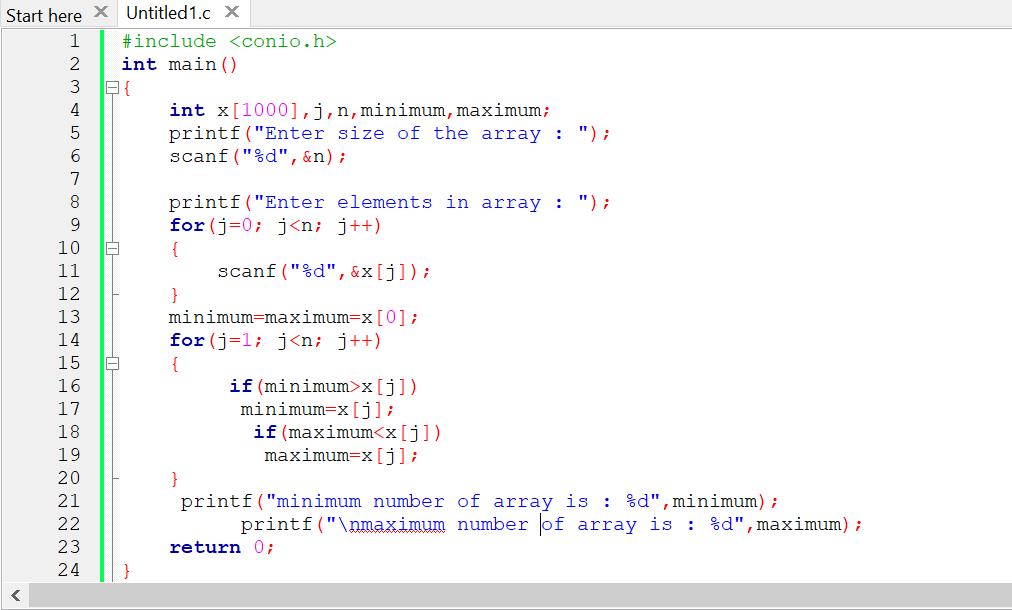Click the horizontal scrollbar track
Screen dimensions: 1012x610
tap(520, 595)
